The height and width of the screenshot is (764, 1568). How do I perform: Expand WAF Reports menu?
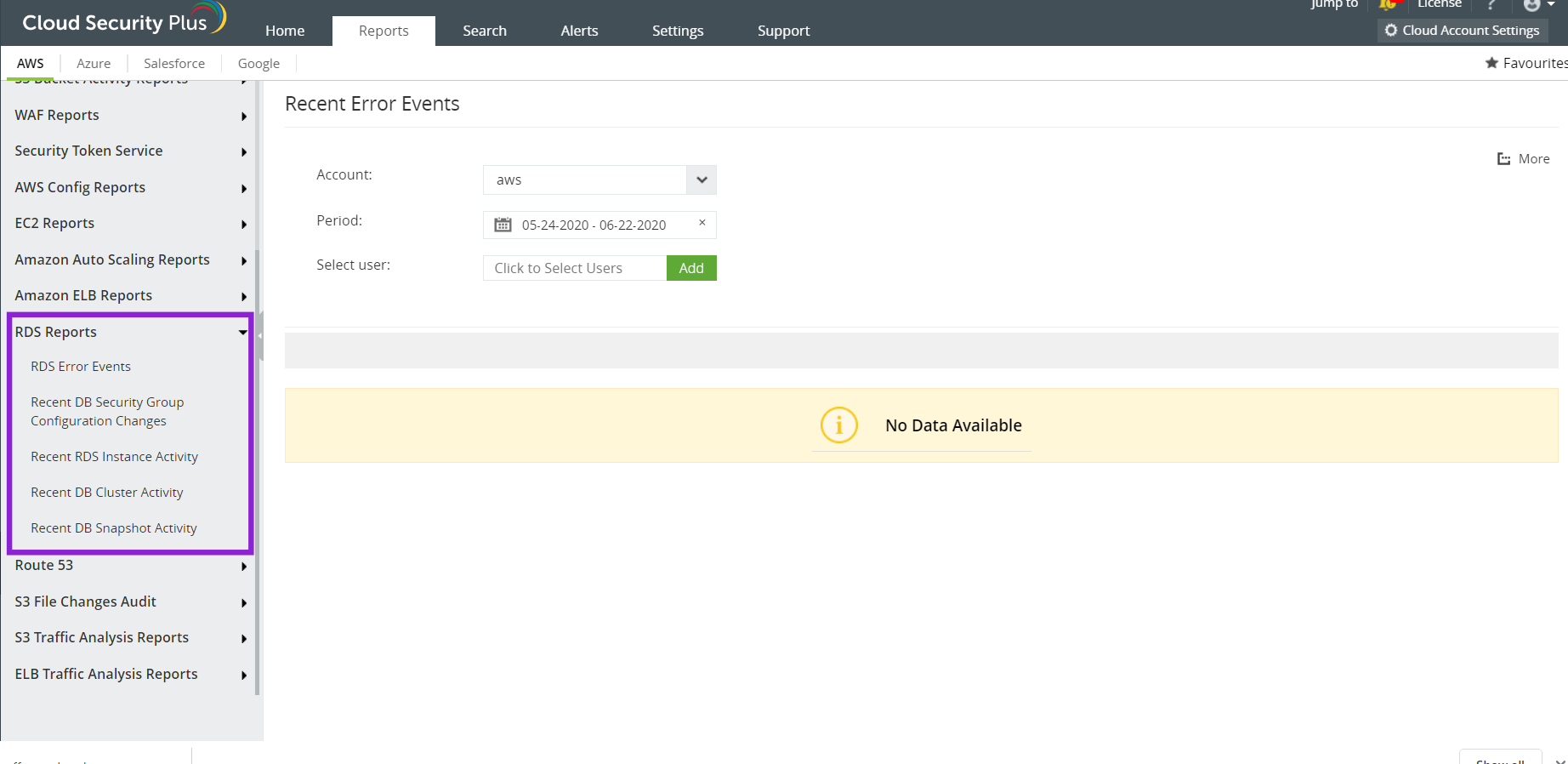(x=130, y=116)
